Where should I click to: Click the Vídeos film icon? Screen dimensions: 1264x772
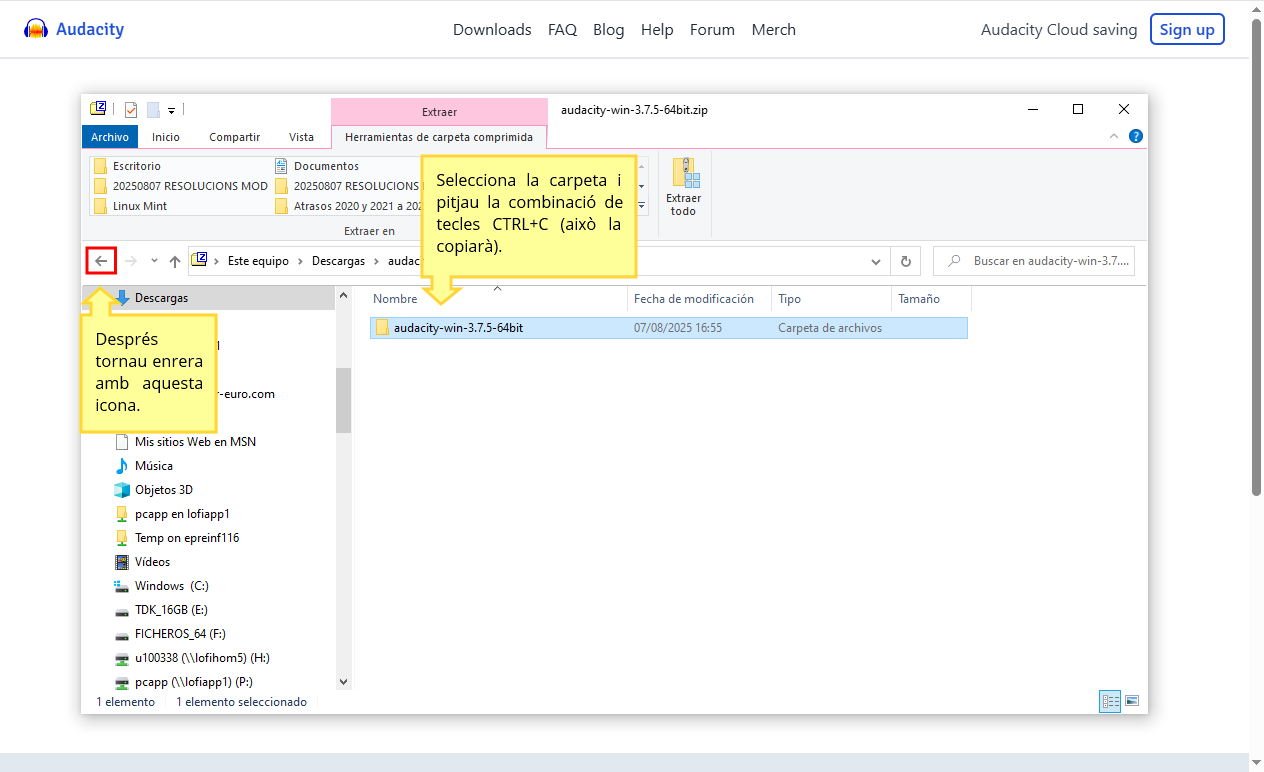click(x=122, y=562)
